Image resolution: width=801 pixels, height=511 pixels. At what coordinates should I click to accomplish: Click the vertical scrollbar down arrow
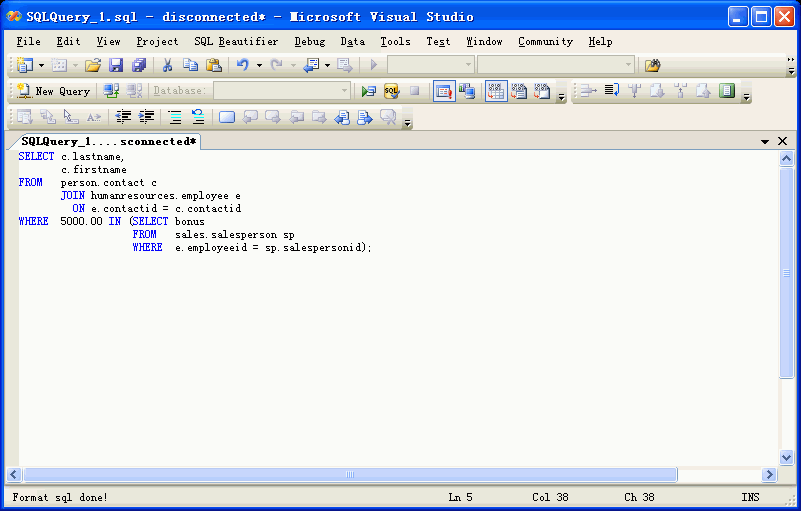click(x=786, y=457)
